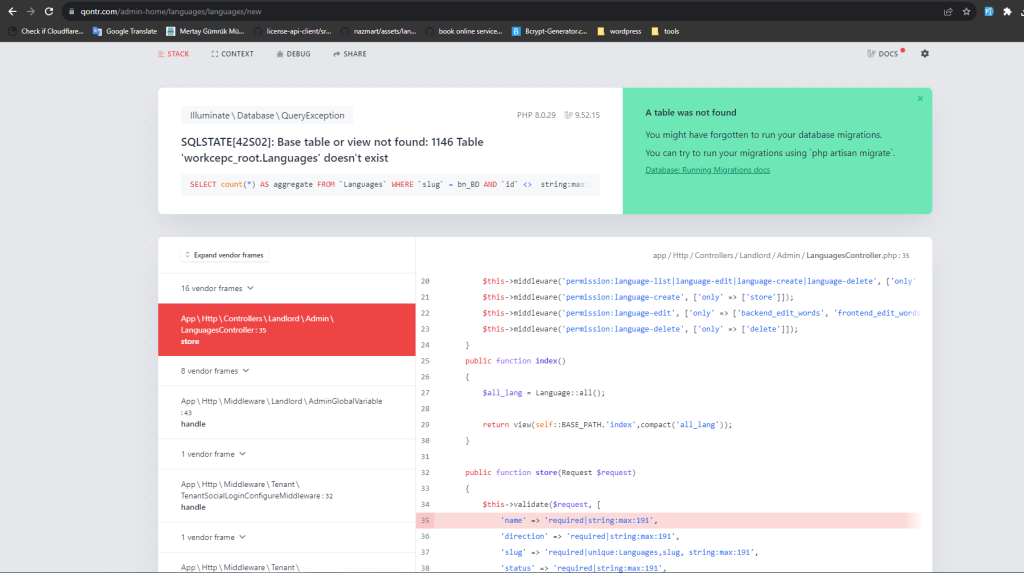Screen dimensions: 1024x573
Task: Close the green 'A table was not found' panel
Action: [x=920, y=99]
